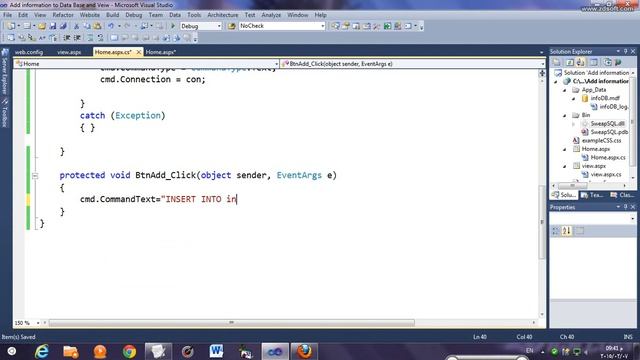Open the NoCheck combo box dropdown

tap(322, 26)
